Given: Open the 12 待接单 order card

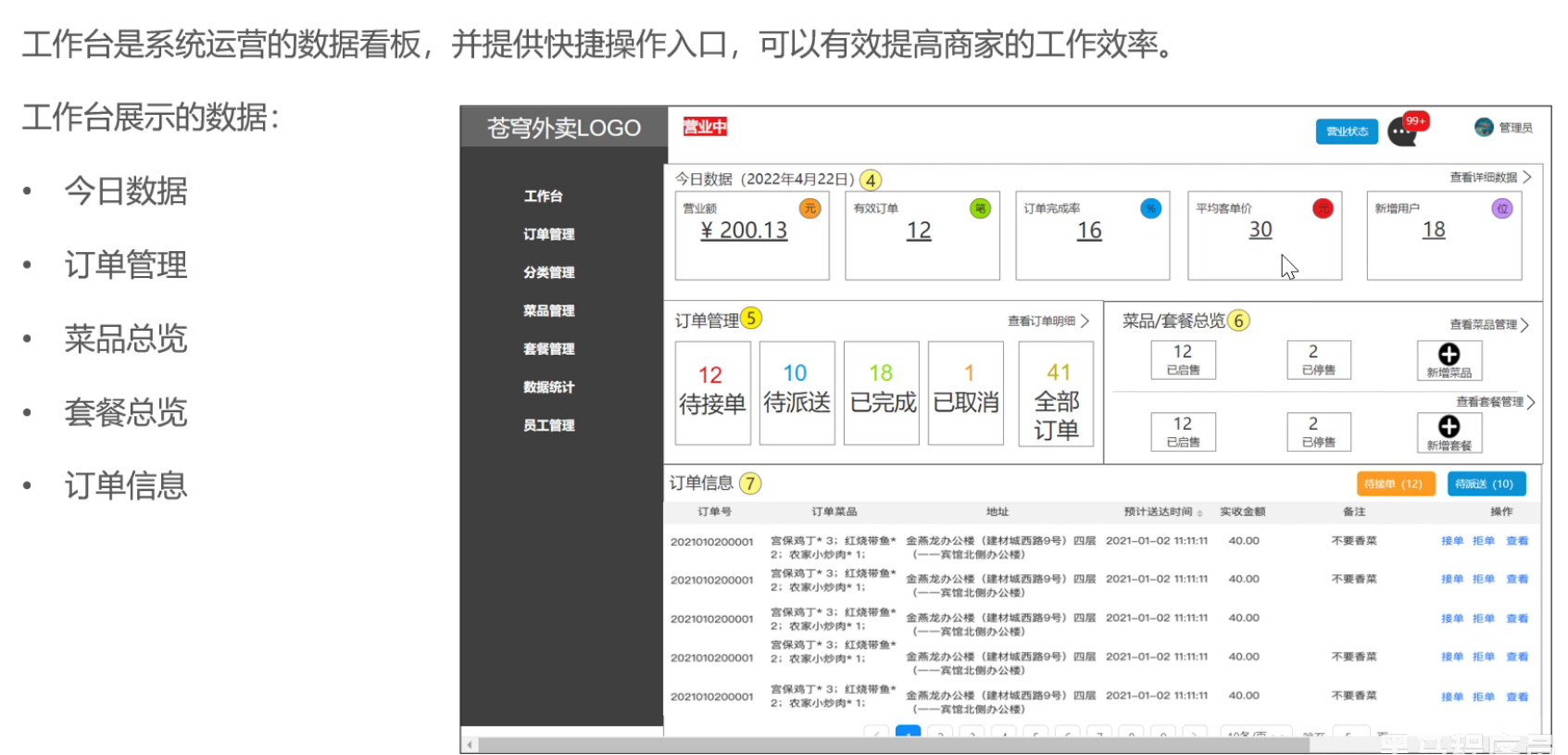Looking at the screenshot, I should click(x=712, y=393).
